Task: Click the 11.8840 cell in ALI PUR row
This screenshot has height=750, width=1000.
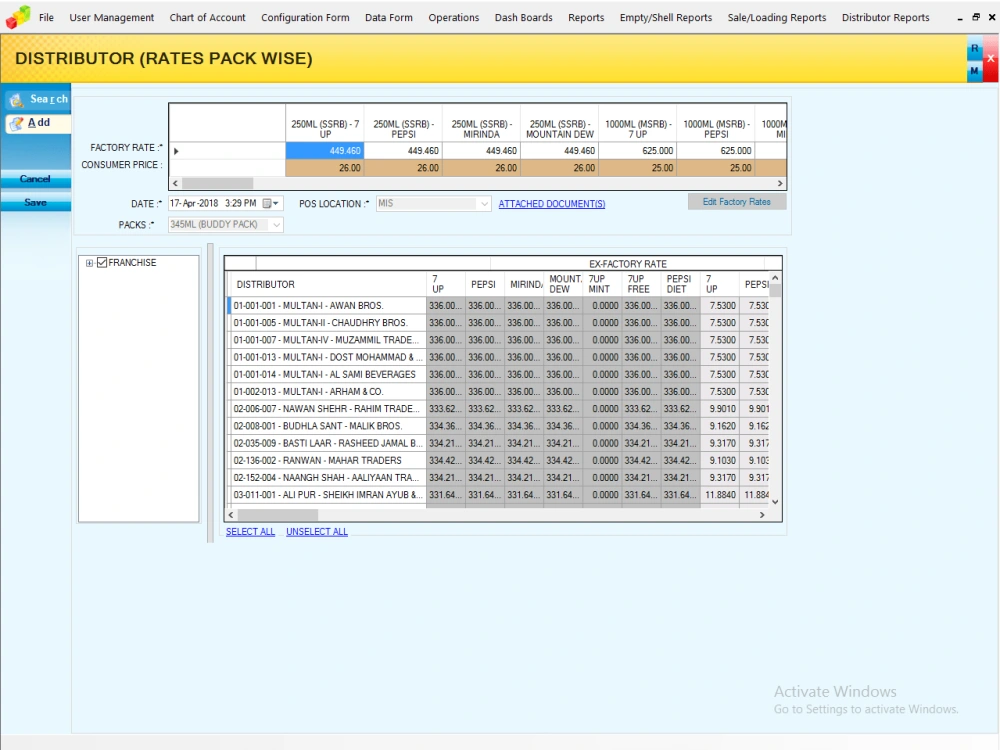Action: (720, 495)
